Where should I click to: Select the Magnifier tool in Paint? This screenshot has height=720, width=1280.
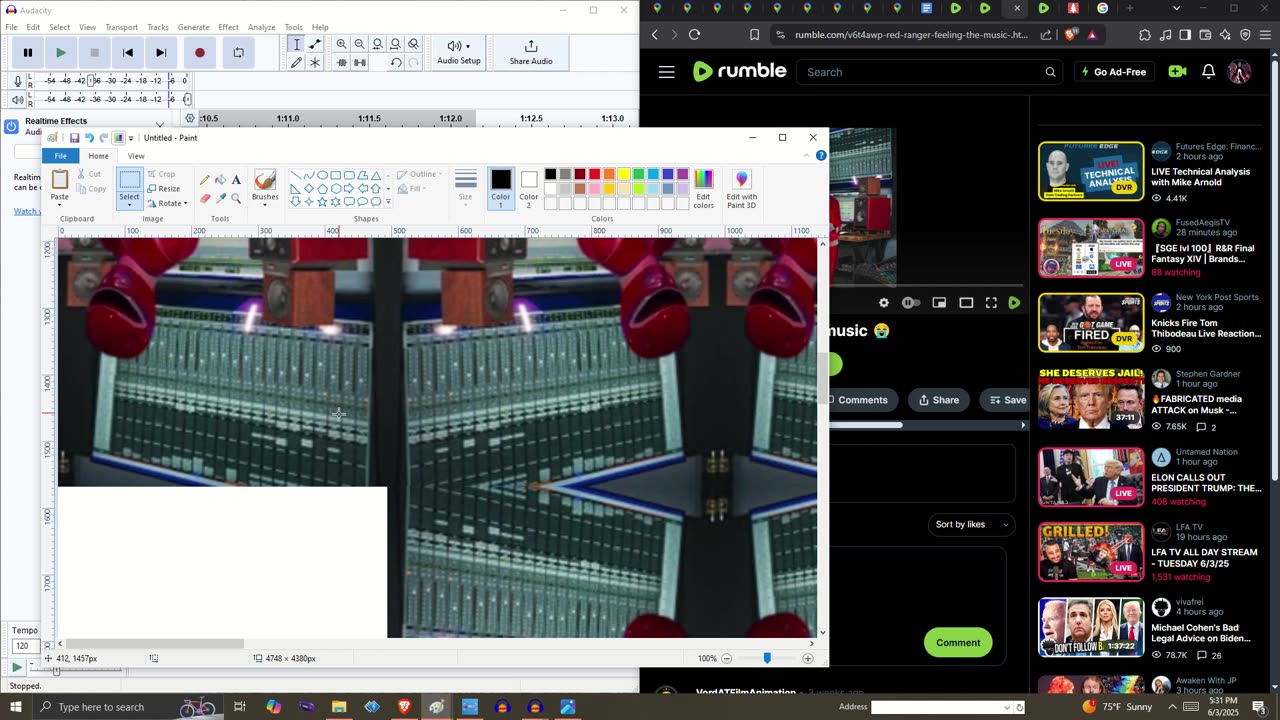click(236, 198)
